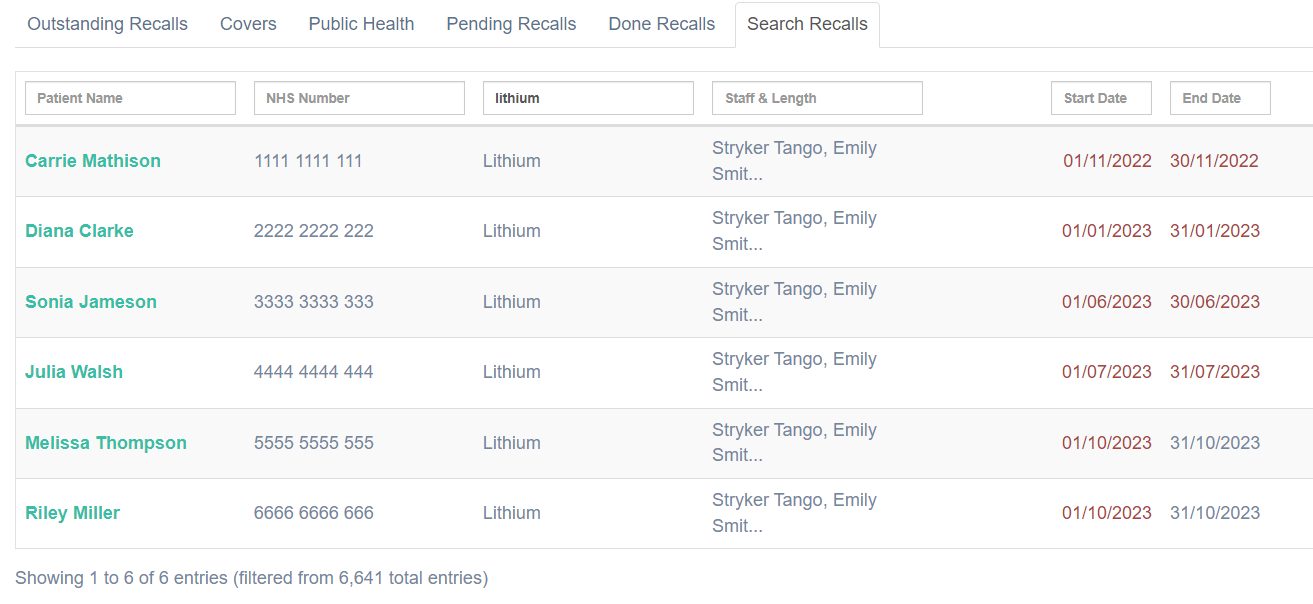Open Julia Walsh's patient entry
The width and height of the screenshot is (1313, 604).
pos(74,372)
